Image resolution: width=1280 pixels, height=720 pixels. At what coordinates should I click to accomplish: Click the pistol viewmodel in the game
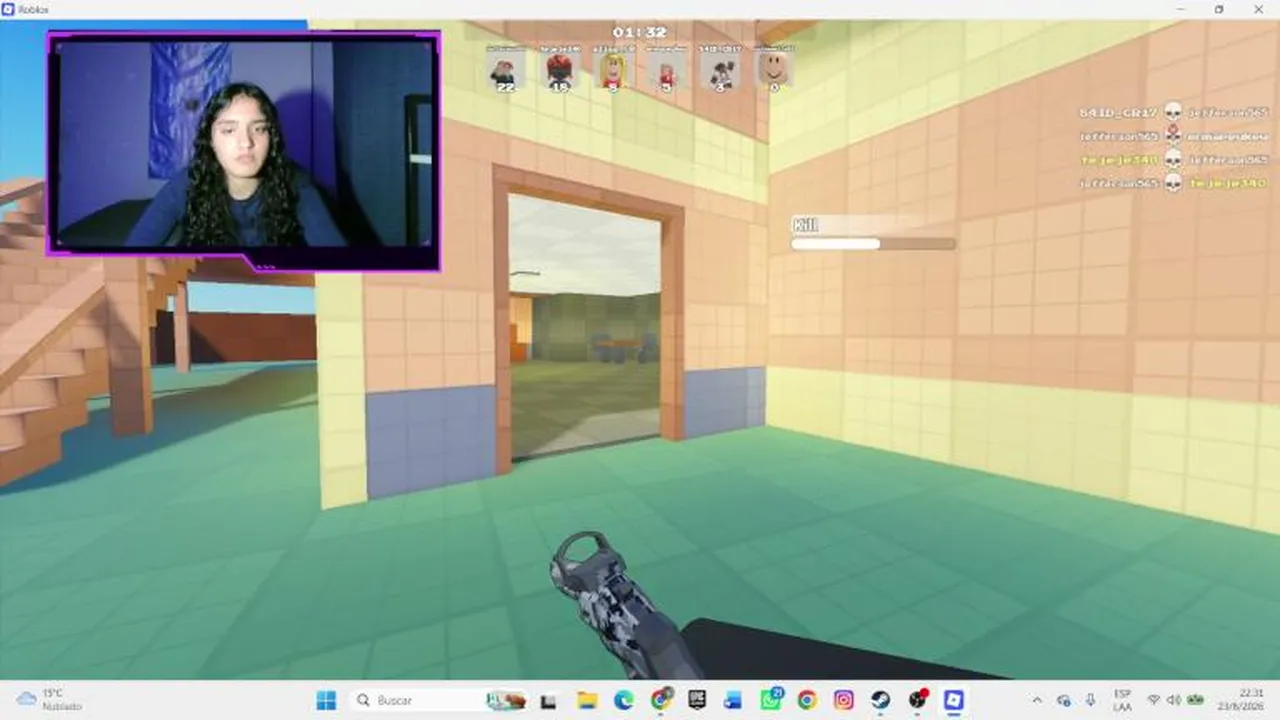click(625, 606)
